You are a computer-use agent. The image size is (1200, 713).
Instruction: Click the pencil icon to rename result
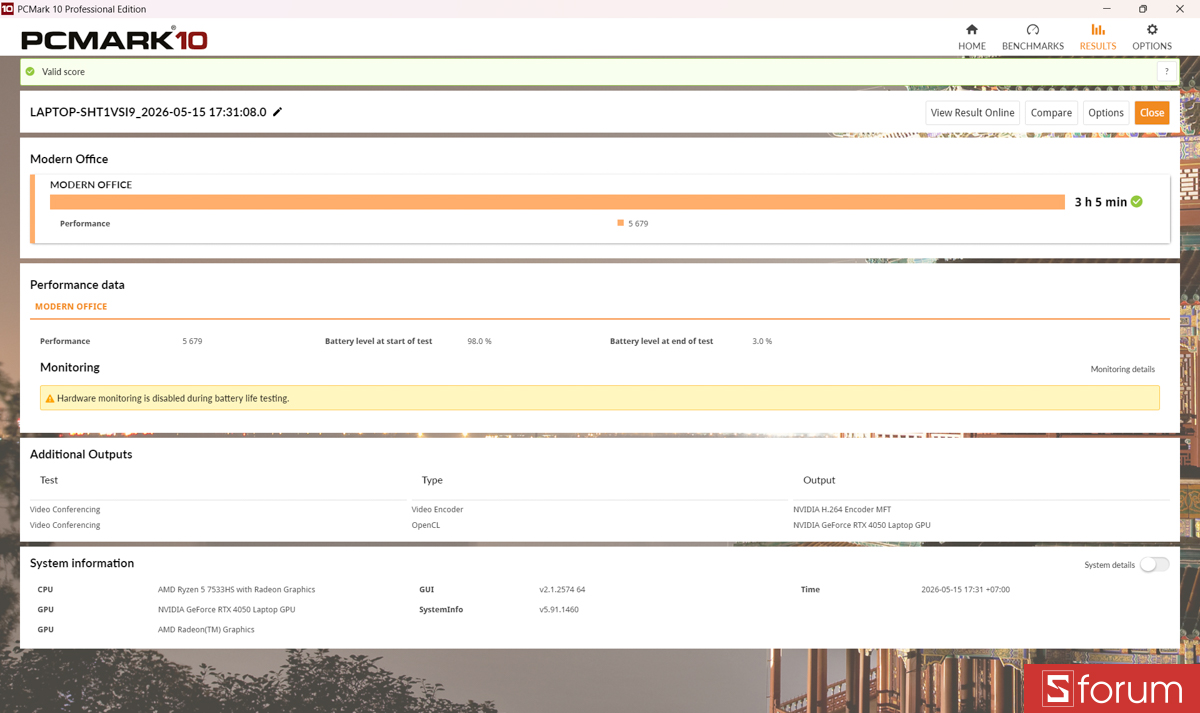[x=277, y=112]
